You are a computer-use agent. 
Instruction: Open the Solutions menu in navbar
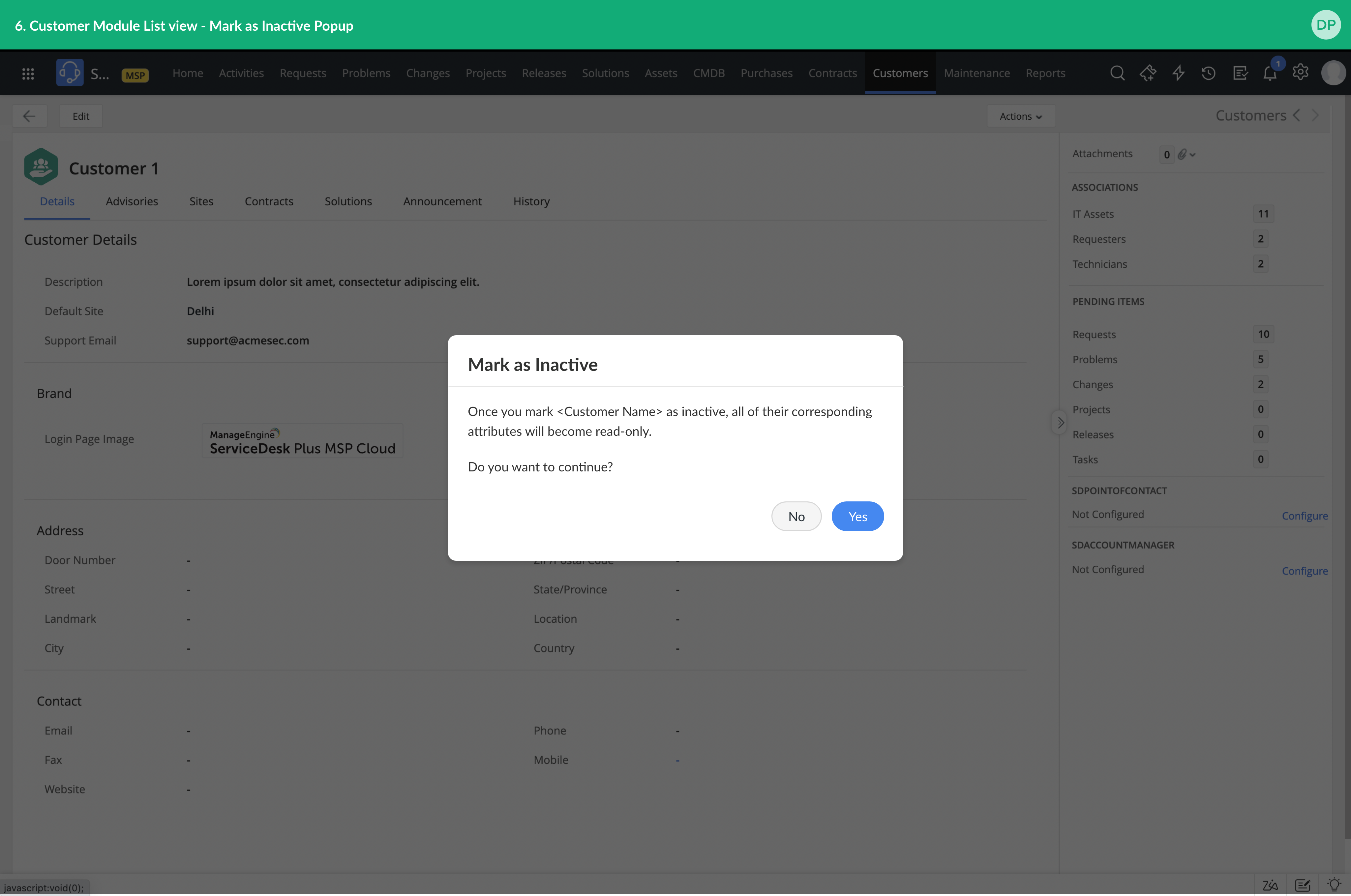[x=605, y=73]
